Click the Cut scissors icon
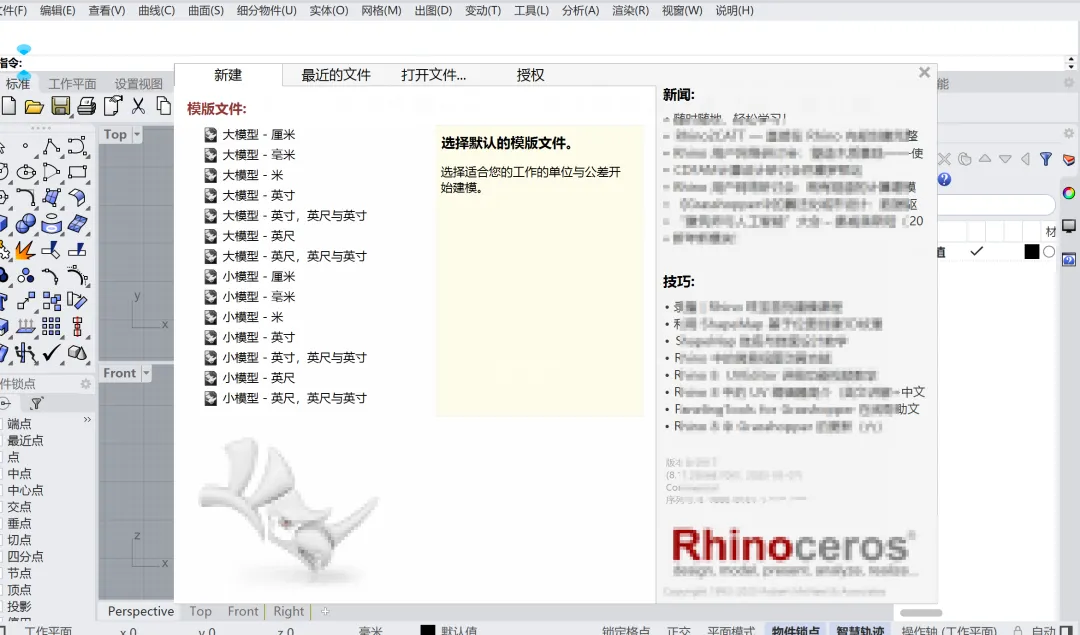The width and height of the screenshot is (1080, 635). [138, 105]
